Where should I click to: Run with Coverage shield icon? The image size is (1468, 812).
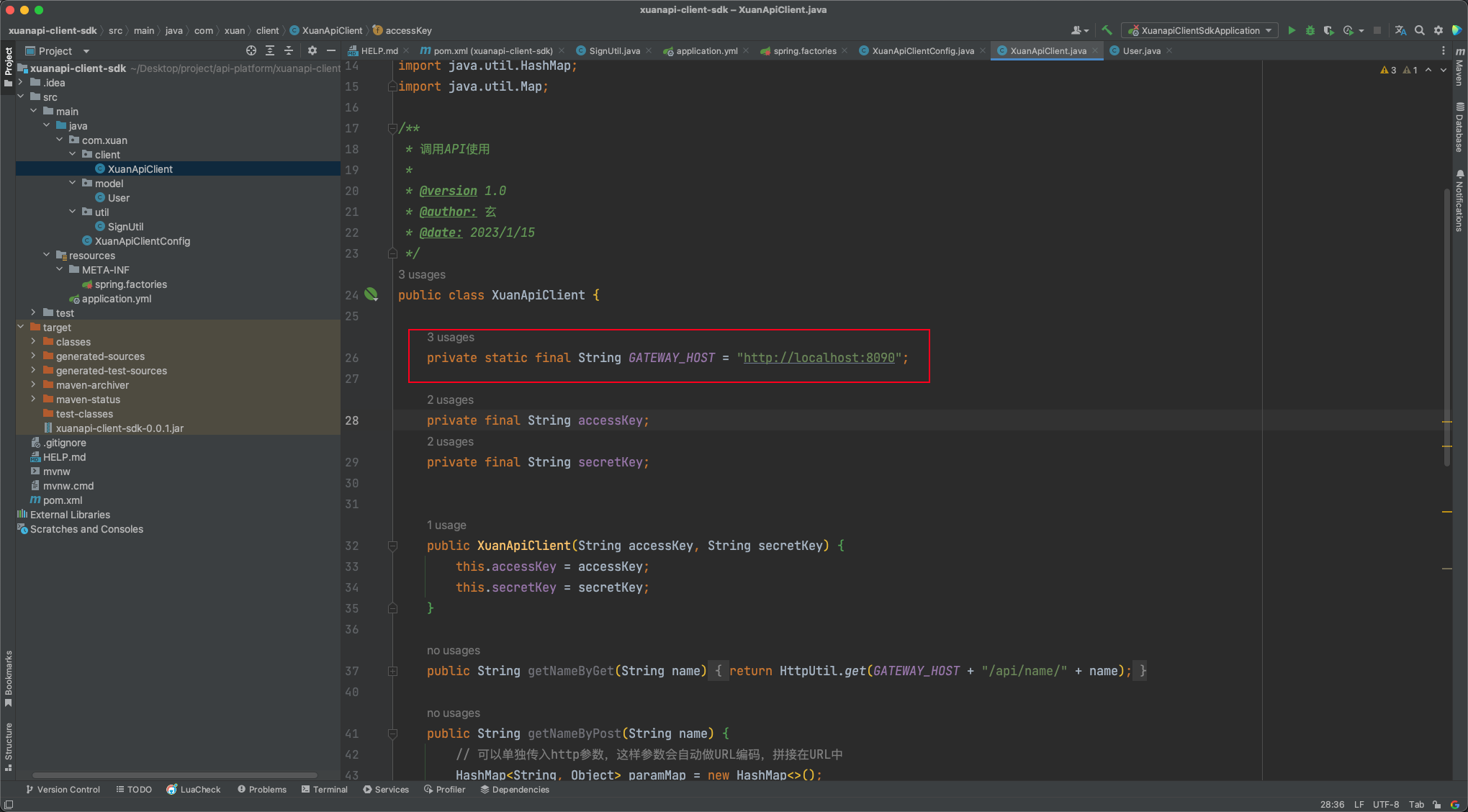[1329, 30]
